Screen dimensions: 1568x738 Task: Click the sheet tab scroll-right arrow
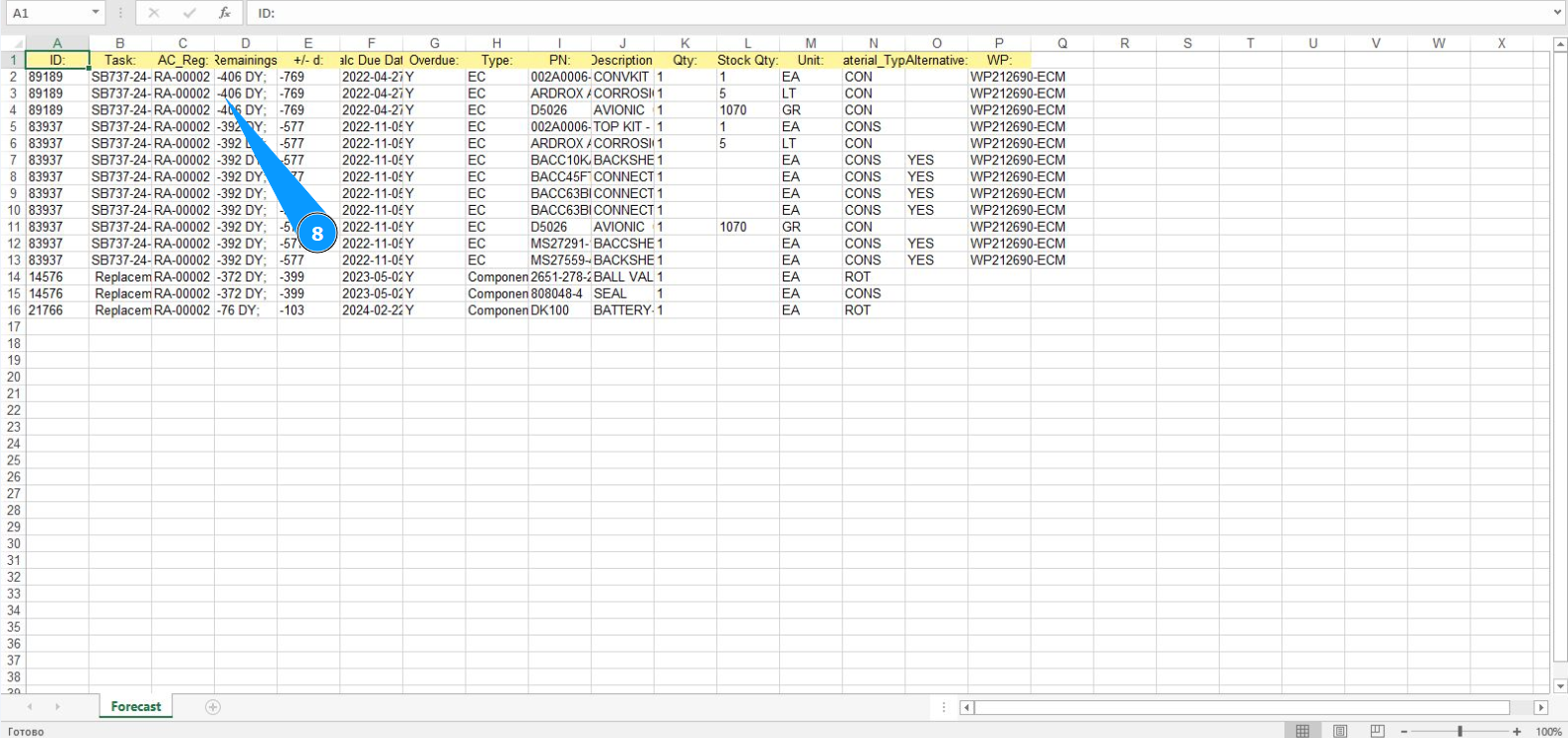[58, 707]
